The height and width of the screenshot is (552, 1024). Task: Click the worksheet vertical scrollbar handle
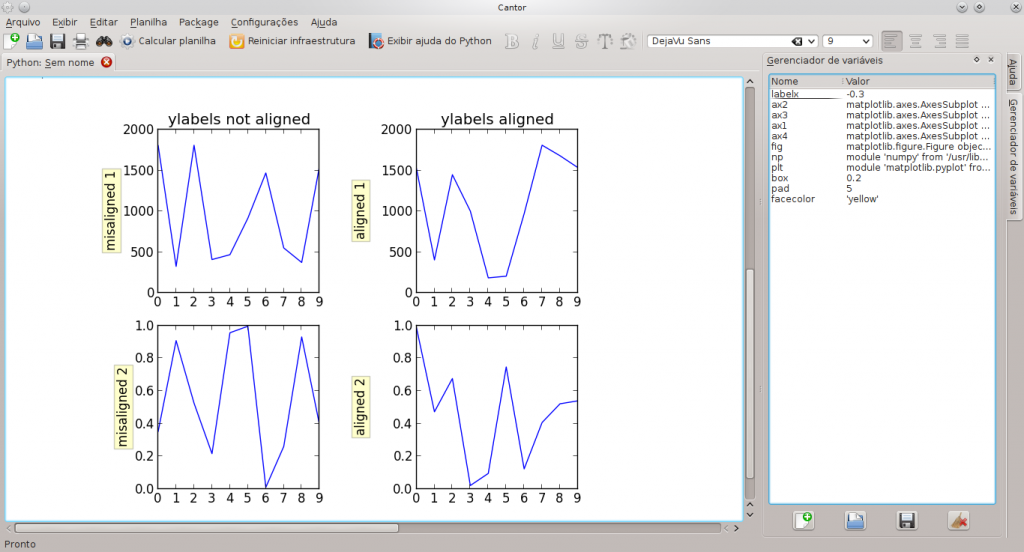[x=750, y=374]
